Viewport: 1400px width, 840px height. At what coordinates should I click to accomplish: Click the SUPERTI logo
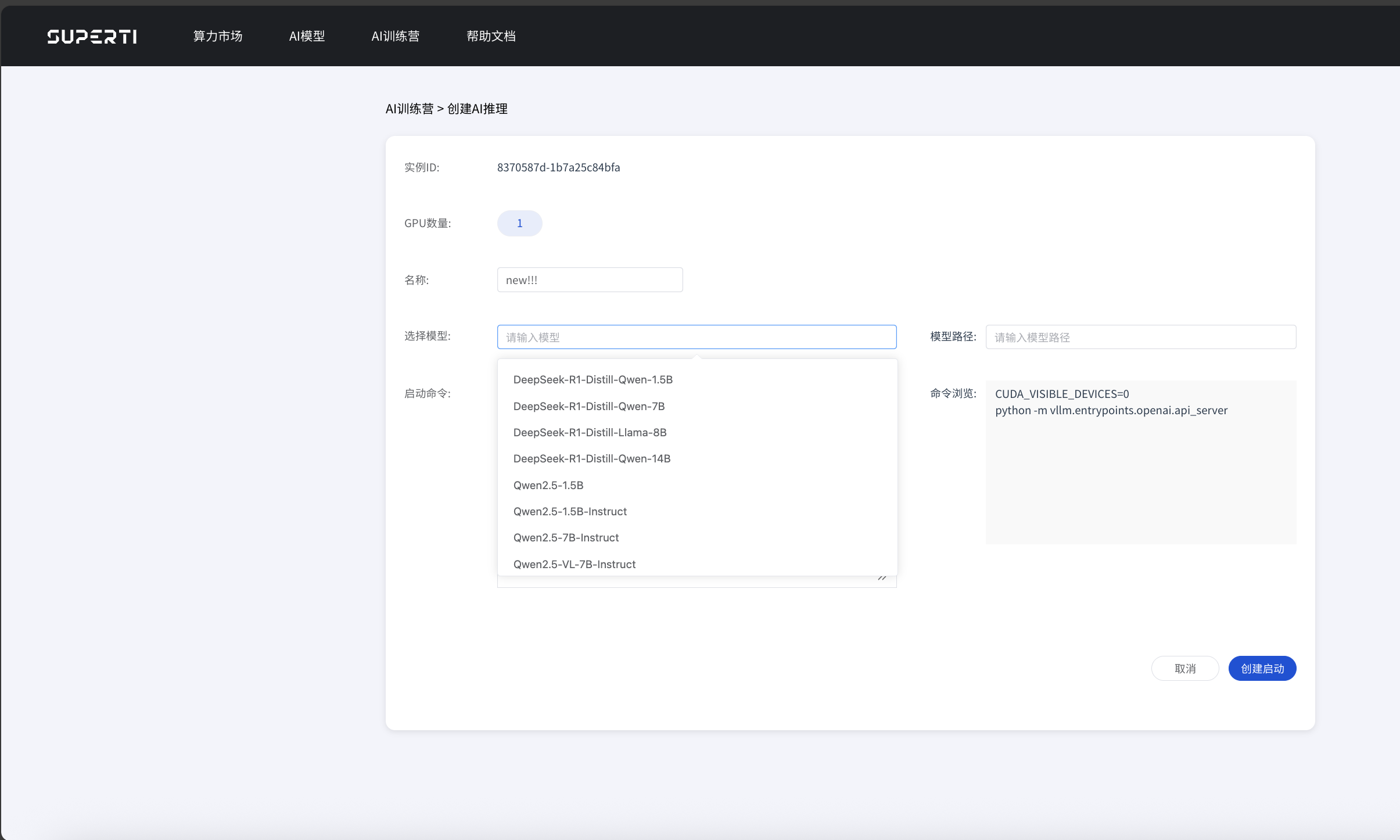(92, 37)
